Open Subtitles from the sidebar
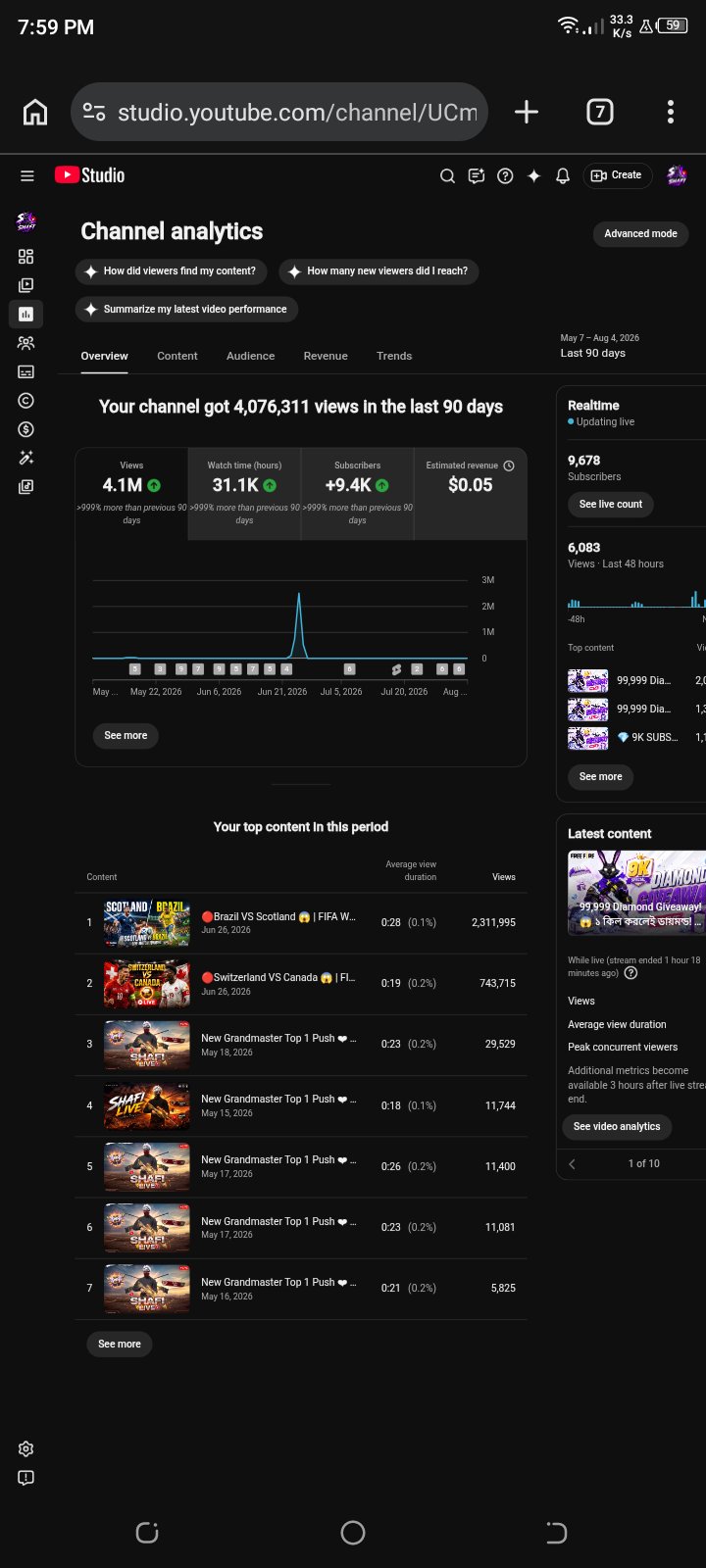This screenshot has height=1568, width=706. 26,371
